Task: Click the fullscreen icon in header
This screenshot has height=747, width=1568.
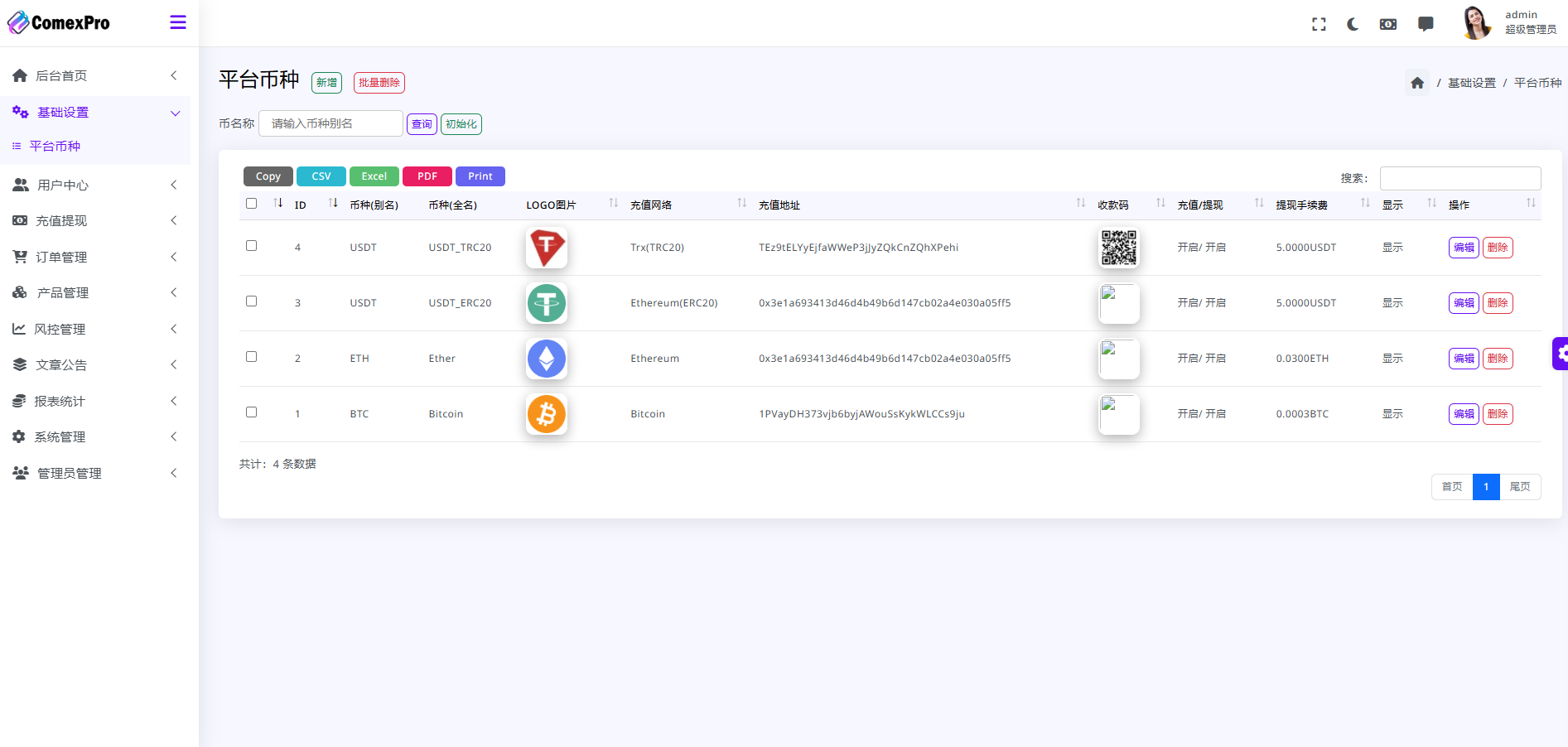Action: 1319,25
